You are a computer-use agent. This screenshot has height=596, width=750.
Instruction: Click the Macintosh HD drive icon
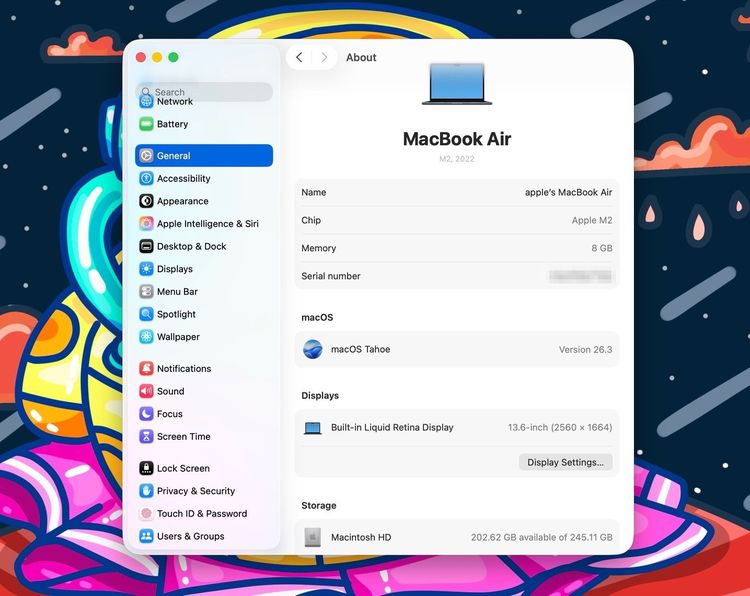(313, 537)
